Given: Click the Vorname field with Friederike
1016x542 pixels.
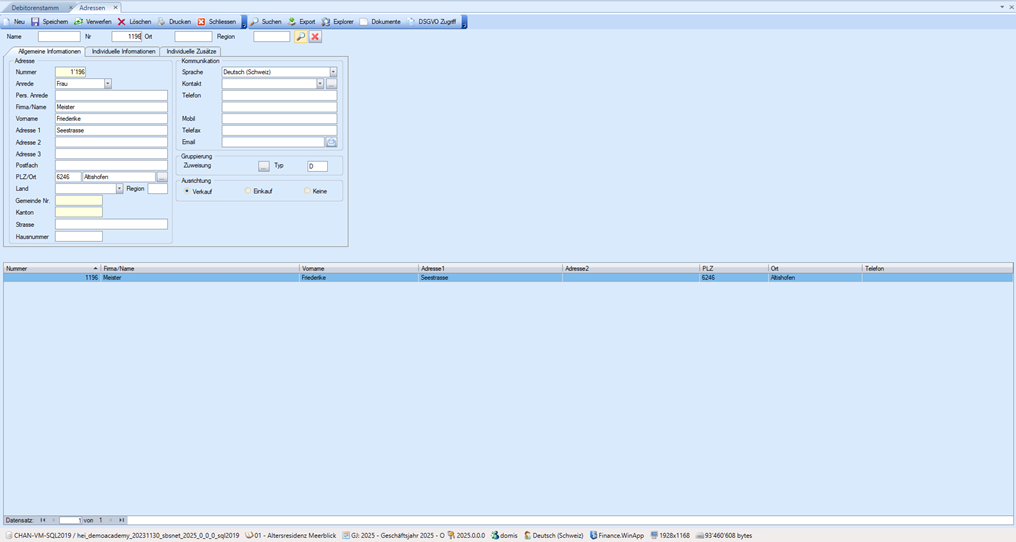Looking at the screenshot, I should (111, 119).
